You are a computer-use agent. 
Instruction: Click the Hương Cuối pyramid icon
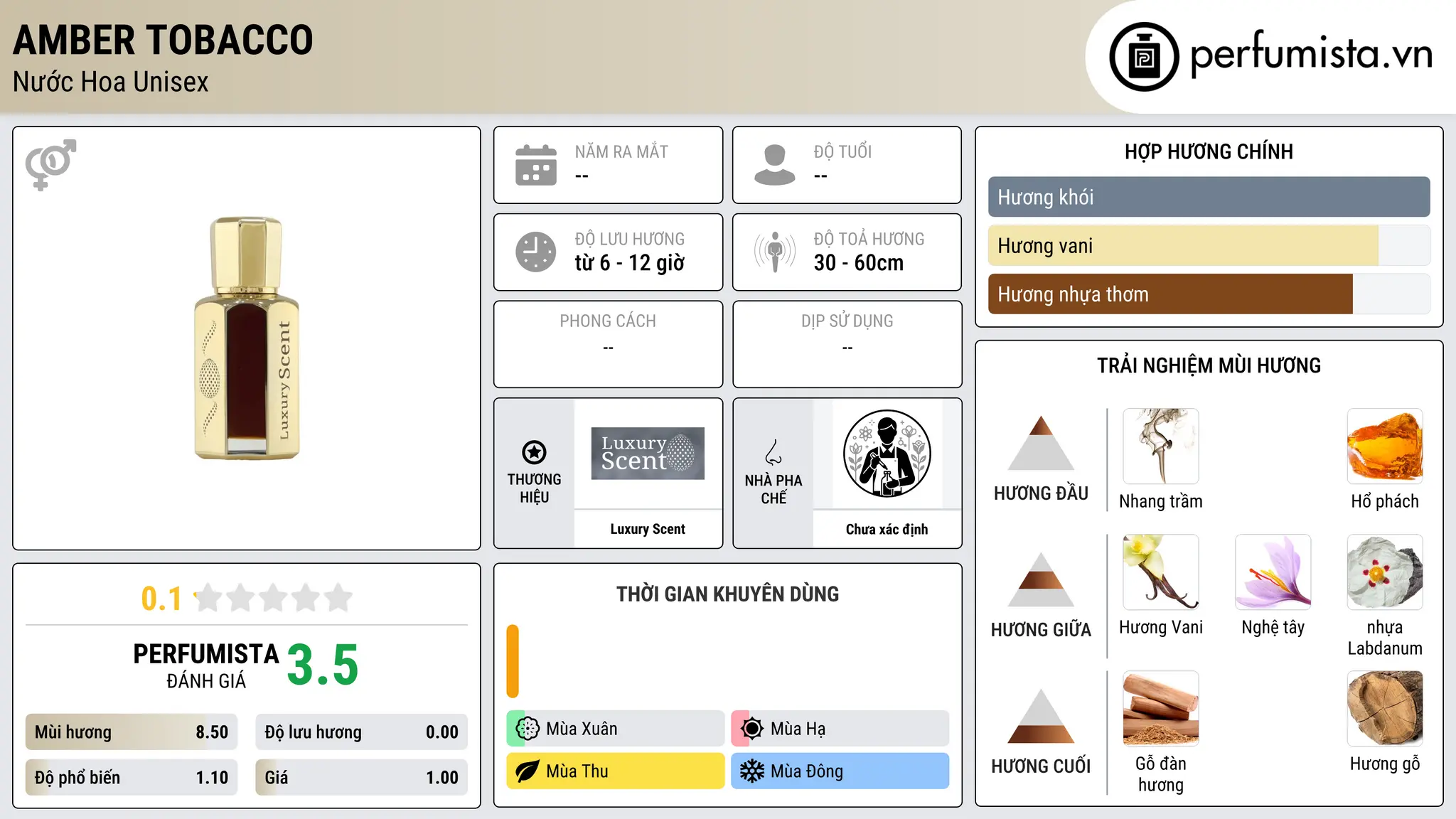pyautogui.click(x=1041, y=716)
